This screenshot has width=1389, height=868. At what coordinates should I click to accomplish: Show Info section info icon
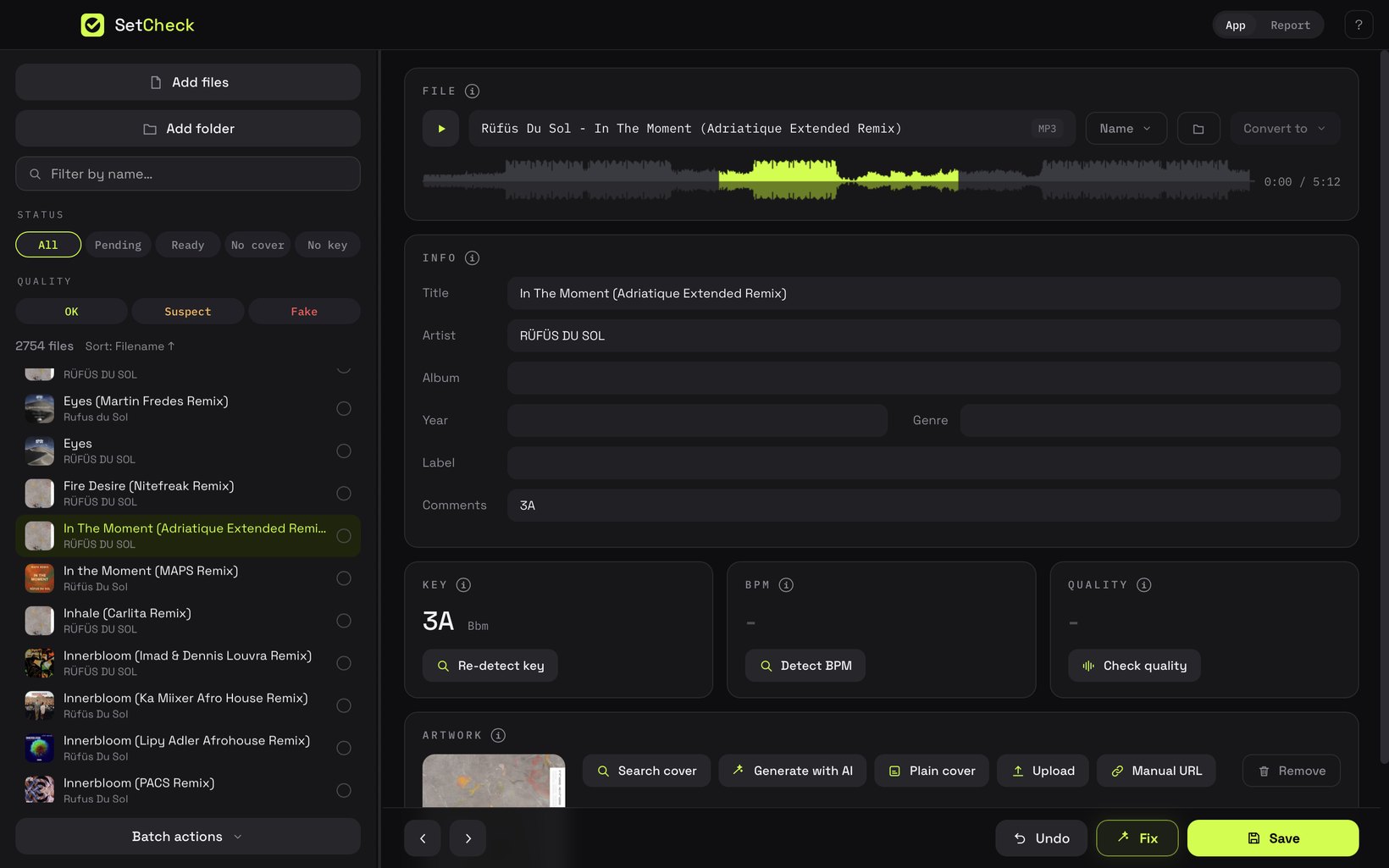pyautogui.click(x=473, y=257)
